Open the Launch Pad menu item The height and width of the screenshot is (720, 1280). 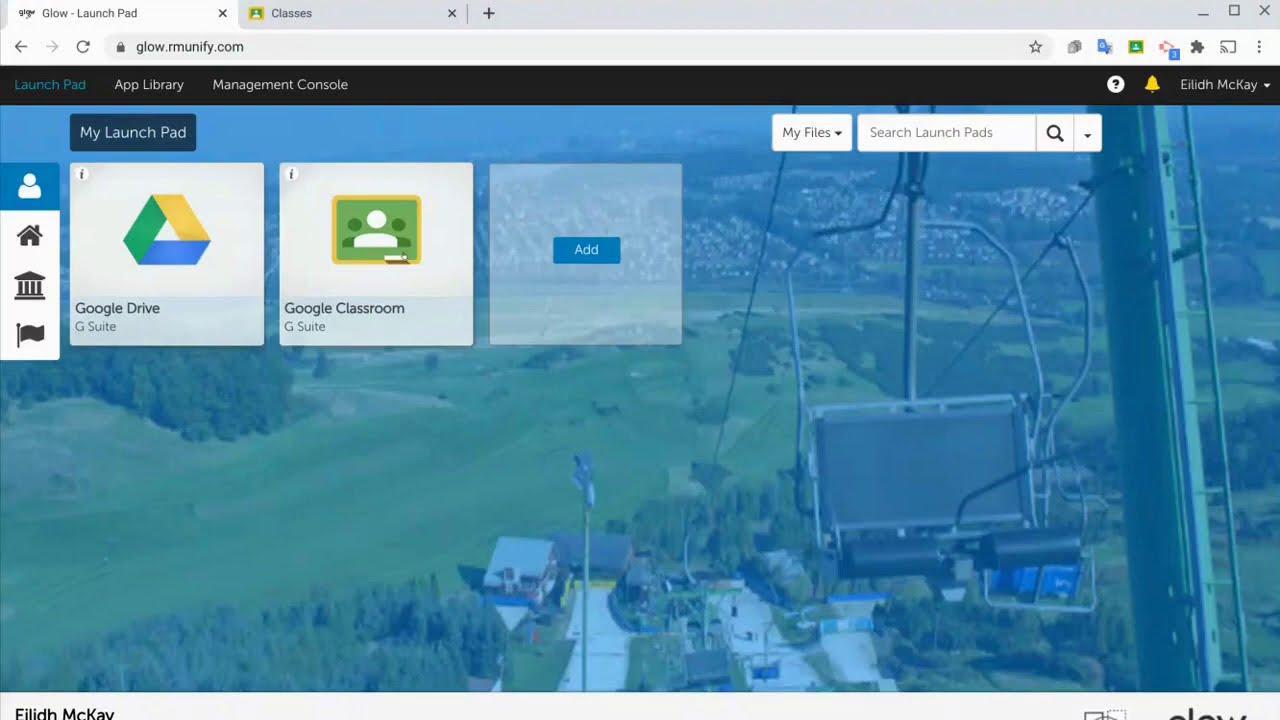pos(50,85)
